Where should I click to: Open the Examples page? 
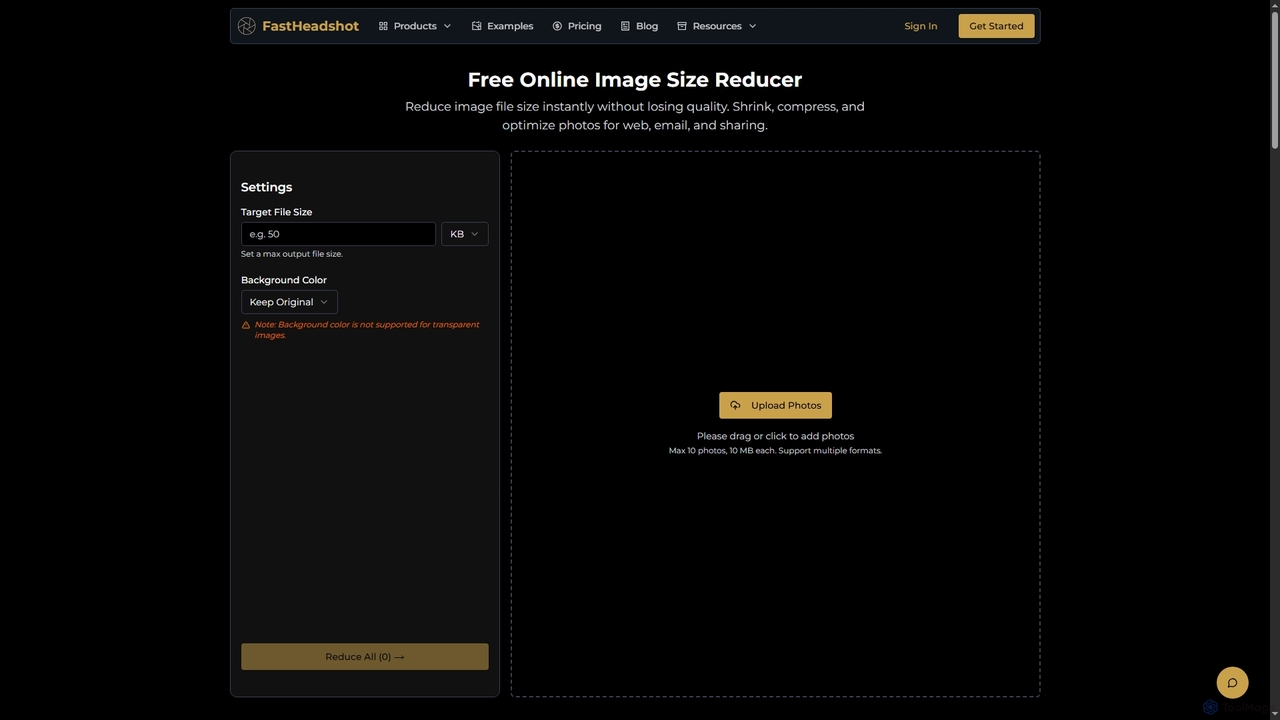[x=502, y=26]
